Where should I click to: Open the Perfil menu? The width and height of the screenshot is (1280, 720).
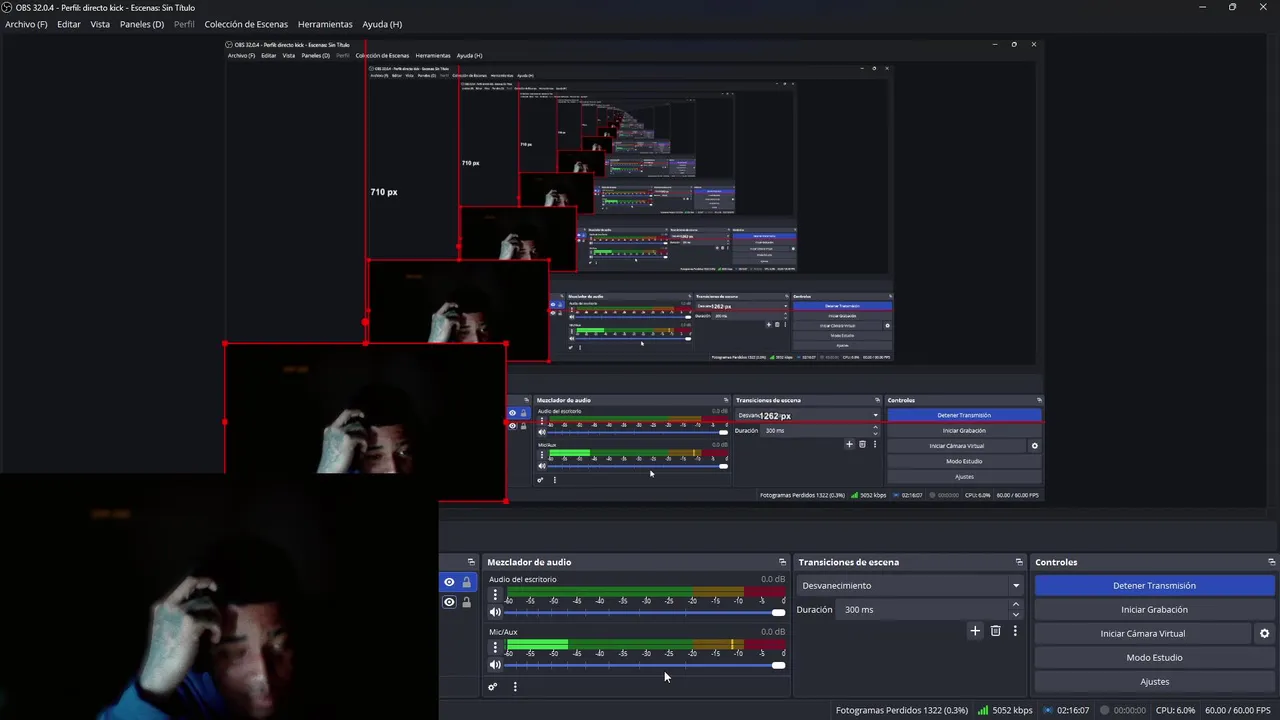pos(184,24)
